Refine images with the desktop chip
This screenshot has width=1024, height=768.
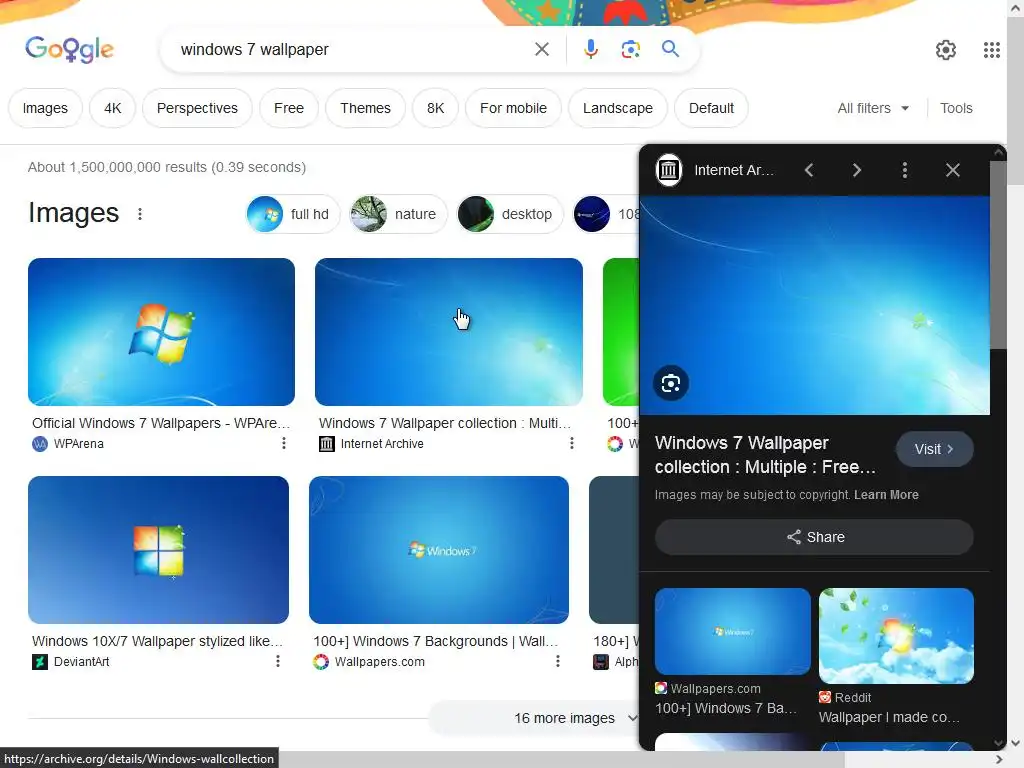coord(509,214)
